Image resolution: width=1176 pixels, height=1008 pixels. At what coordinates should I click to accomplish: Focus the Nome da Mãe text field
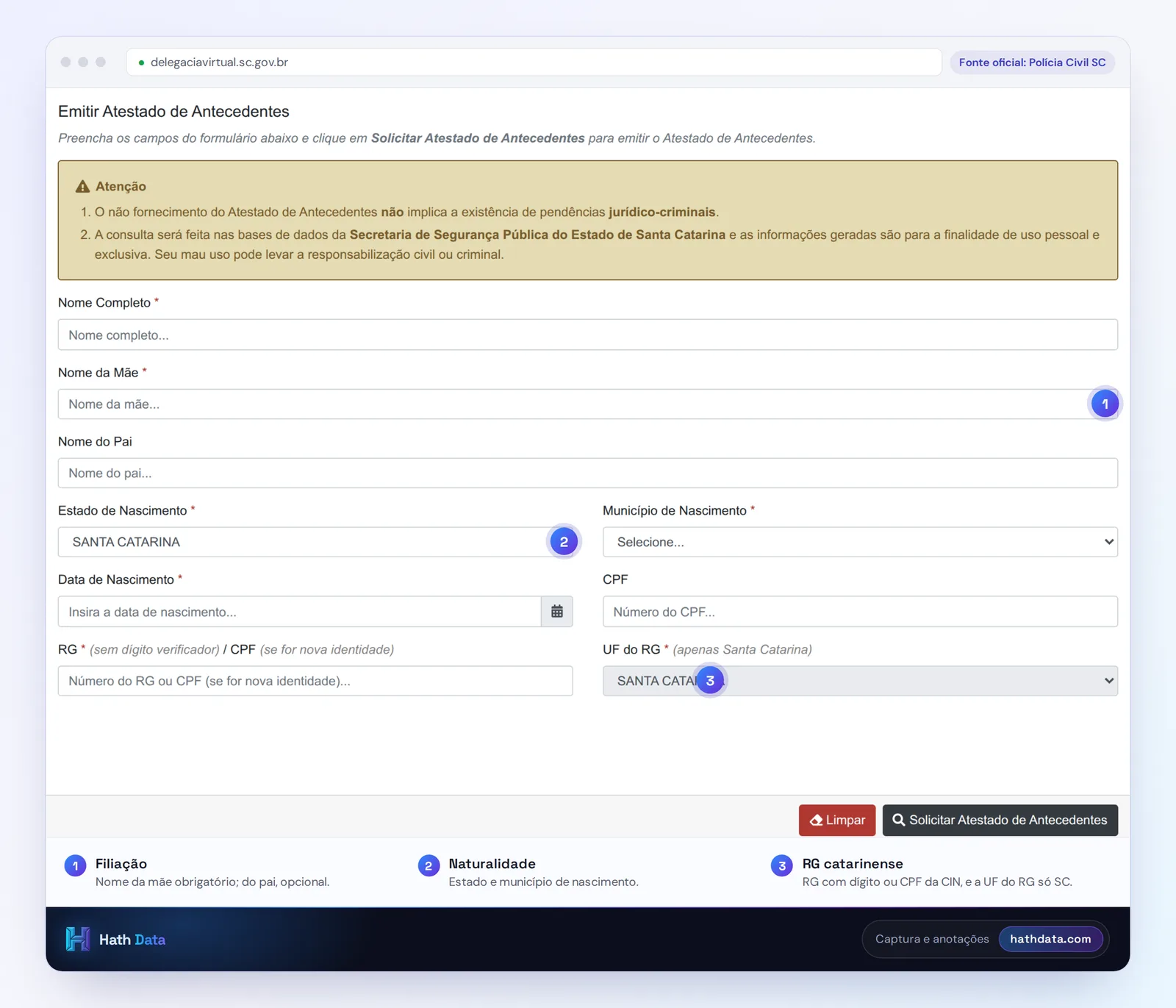pyautogui.click(x=588, y=404)
